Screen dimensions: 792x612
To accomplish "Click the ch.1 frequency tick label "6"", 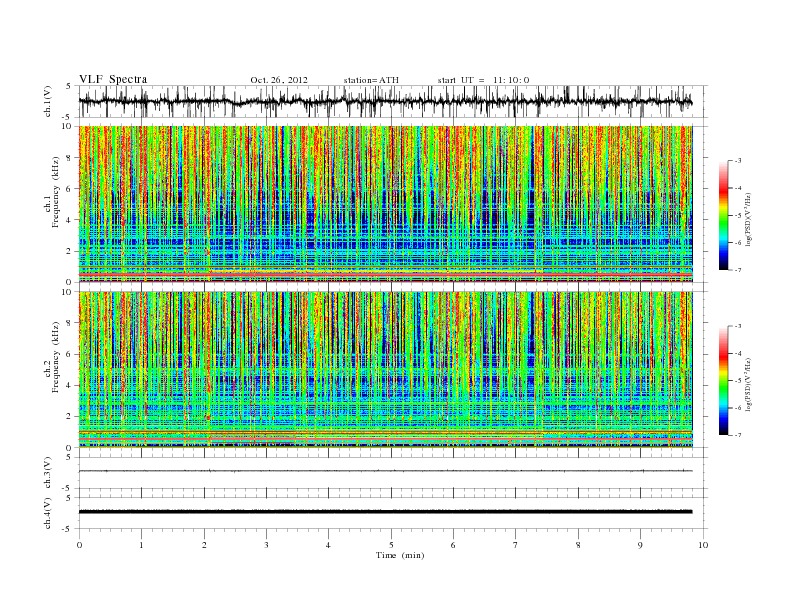I will [70, 189].
